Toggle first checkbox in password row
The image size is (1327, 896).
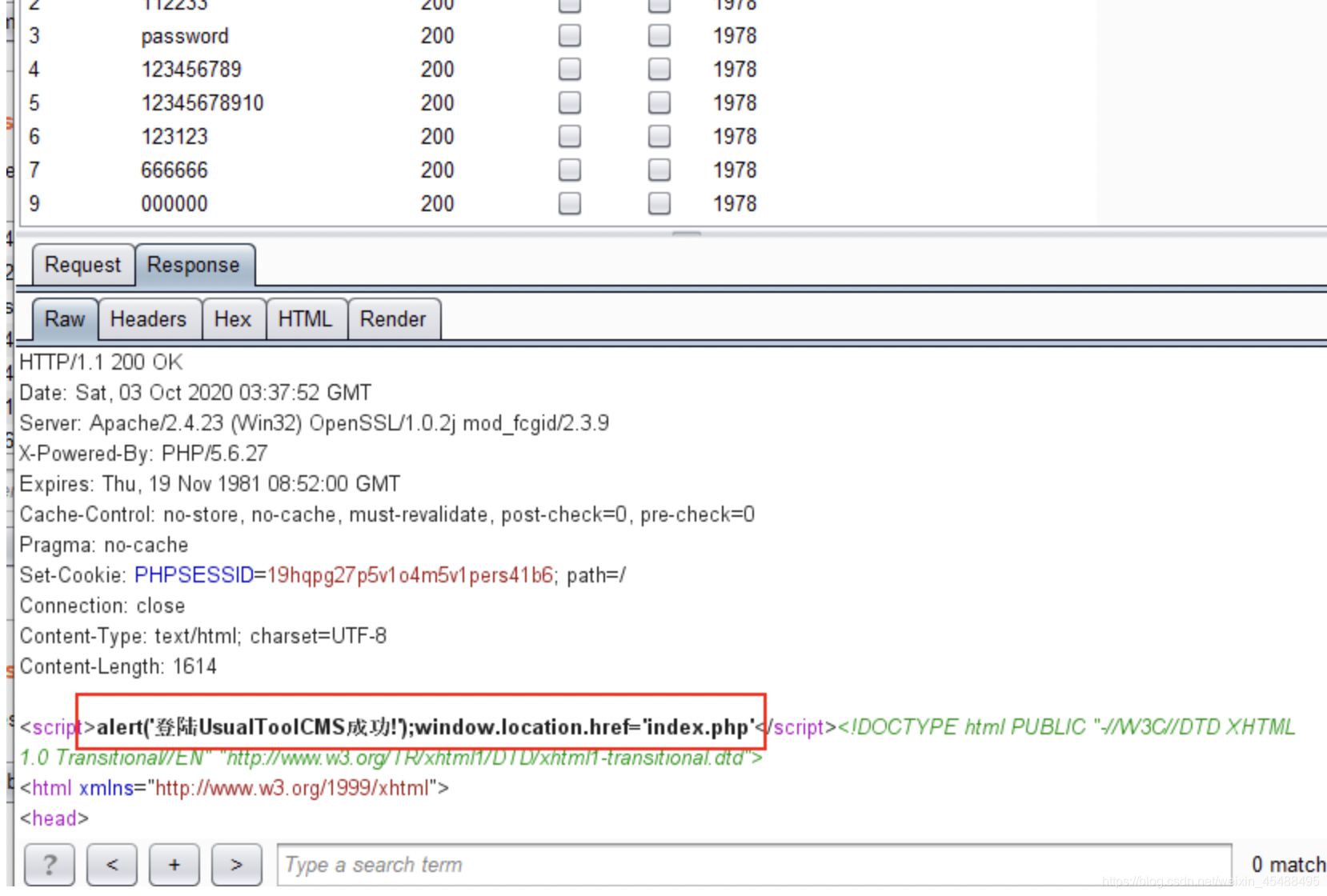coord(570,35)
